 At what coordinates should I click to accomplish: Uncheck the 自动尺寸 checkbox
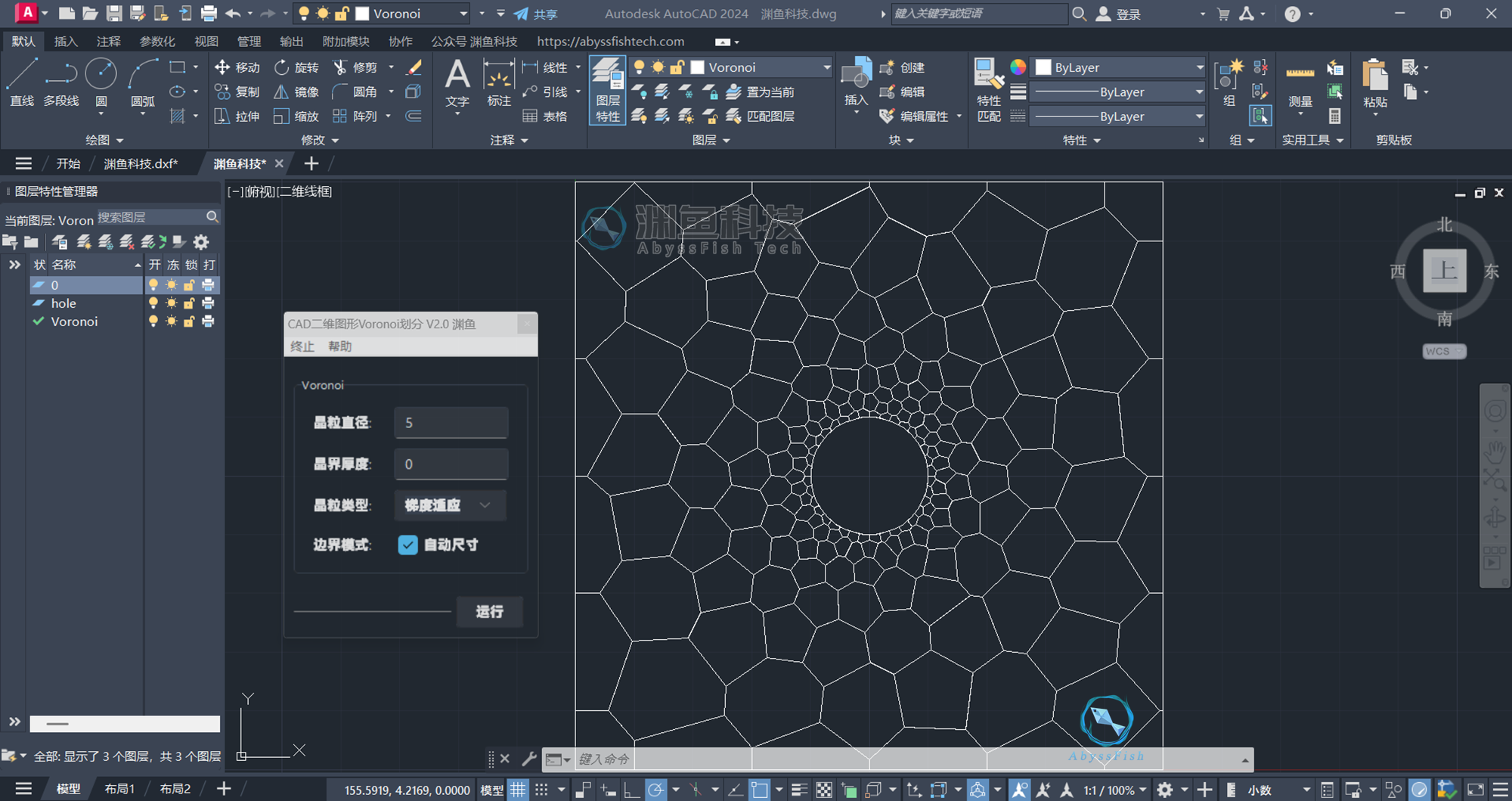[x=407, y=545]
